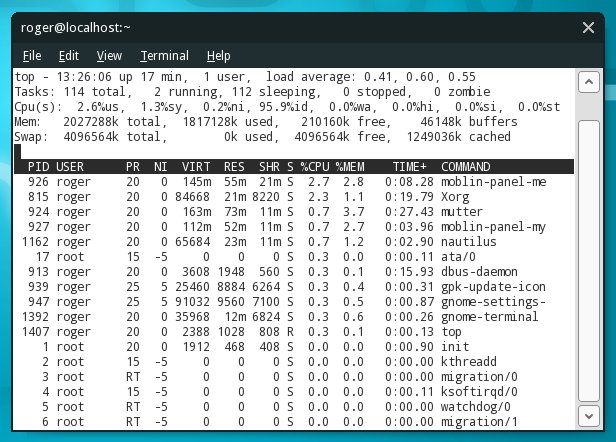Close the roger@localhost terminal window
Screen dimensions: 616x442
click(588, 28)
